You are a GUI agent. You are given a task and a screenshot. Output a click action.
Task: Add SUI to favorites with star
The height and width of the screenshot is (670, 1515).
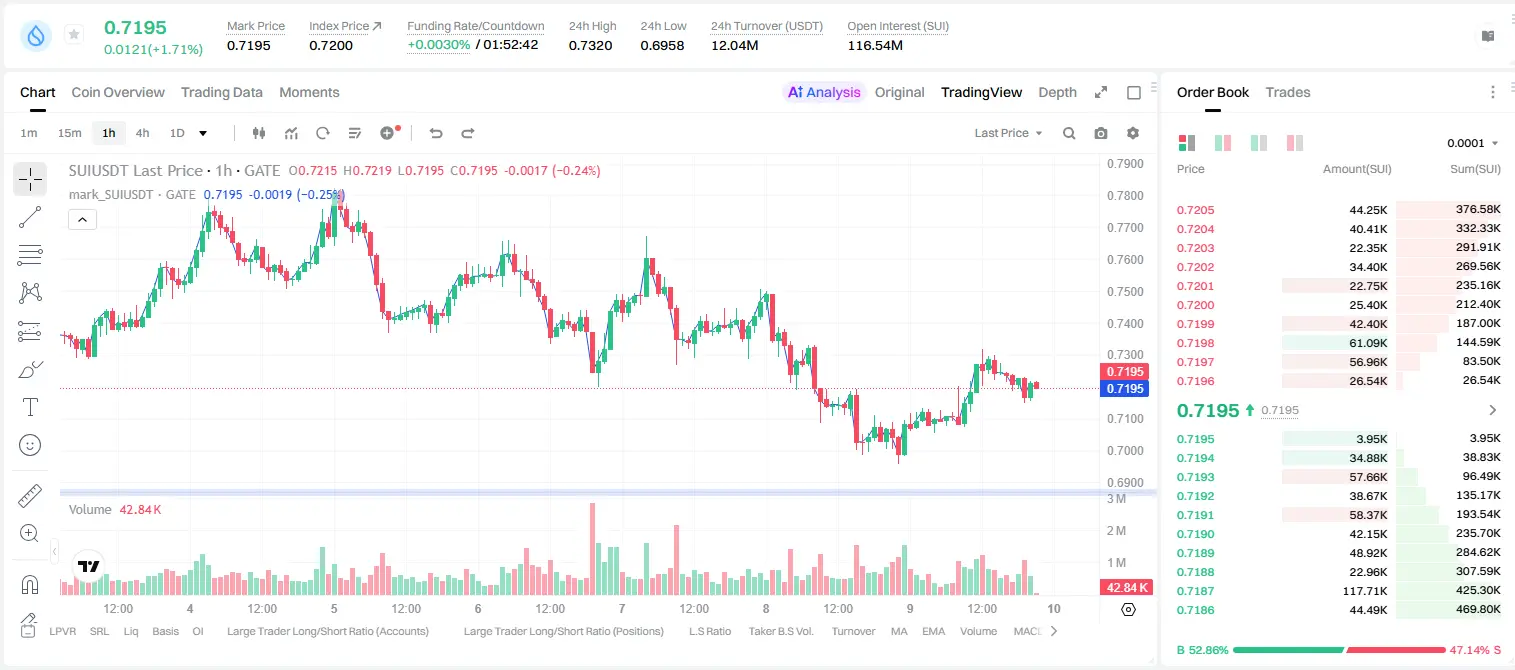pyautogui.click(x=74, y=35)
